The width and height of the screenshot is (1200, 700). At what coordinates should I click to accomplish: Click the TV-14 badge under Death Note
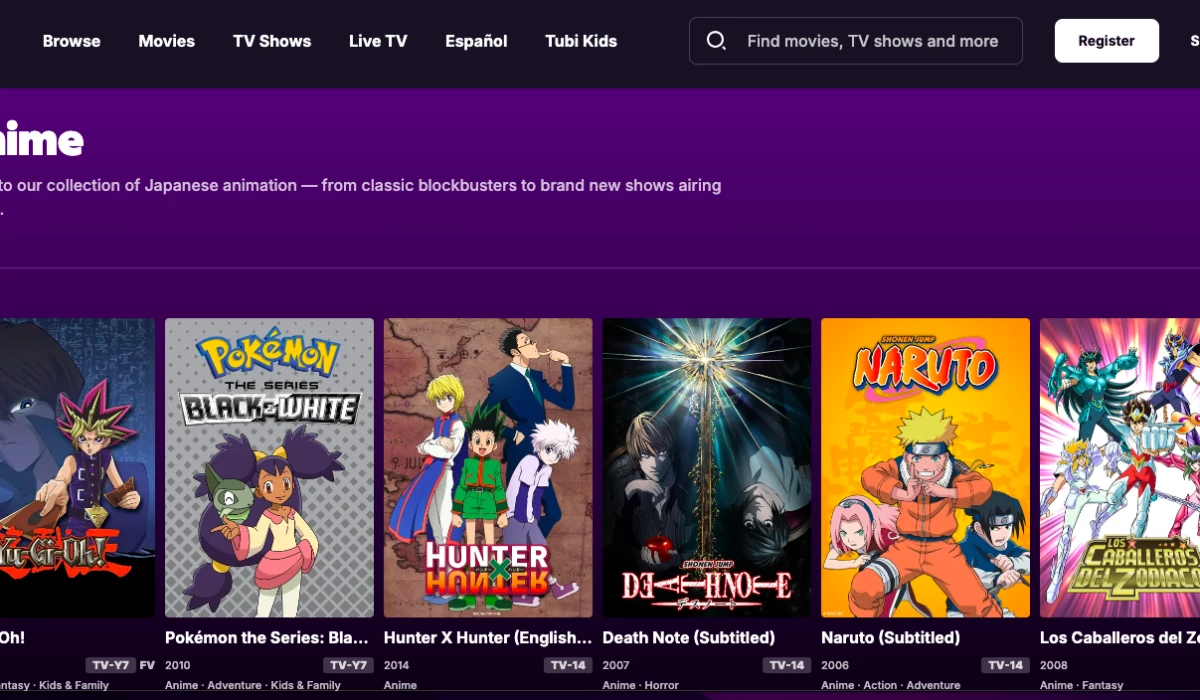pos(787,665)
